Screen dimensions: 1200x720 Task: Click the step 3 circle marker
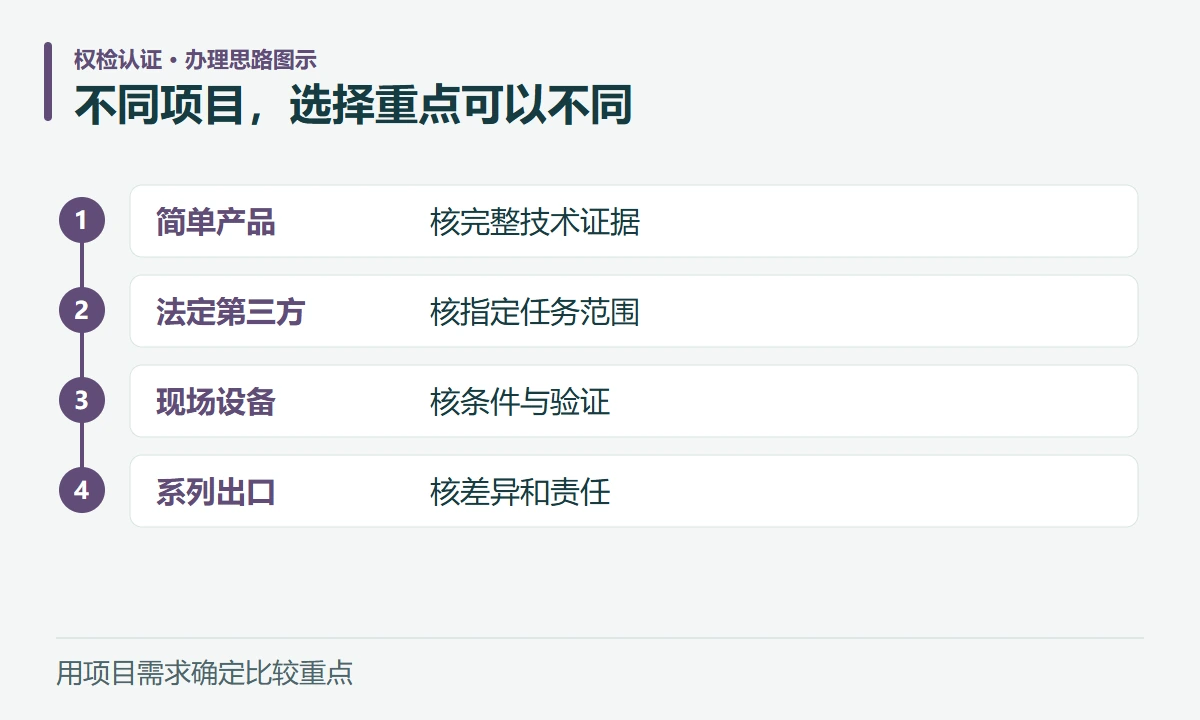(82, 400)
